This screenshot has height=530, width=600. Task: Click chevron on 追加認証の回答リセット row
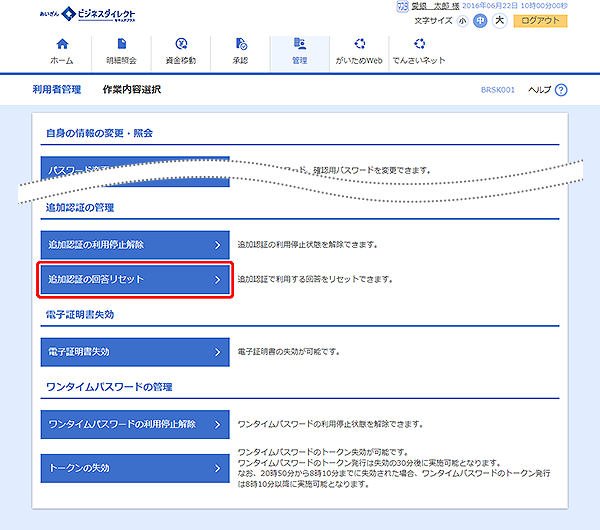[x=217, y=280]
